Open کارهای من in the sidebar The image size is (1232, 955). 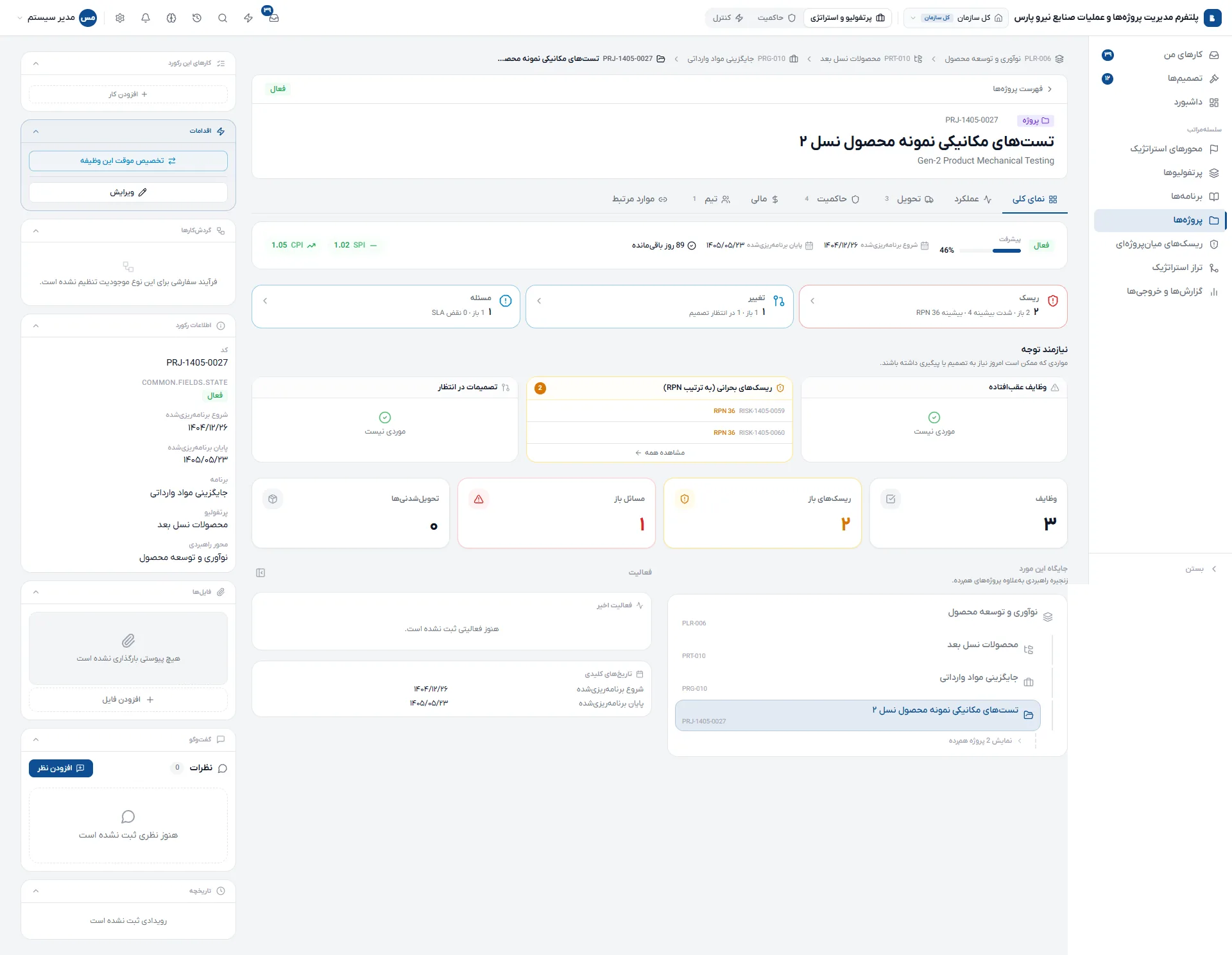1160,55
